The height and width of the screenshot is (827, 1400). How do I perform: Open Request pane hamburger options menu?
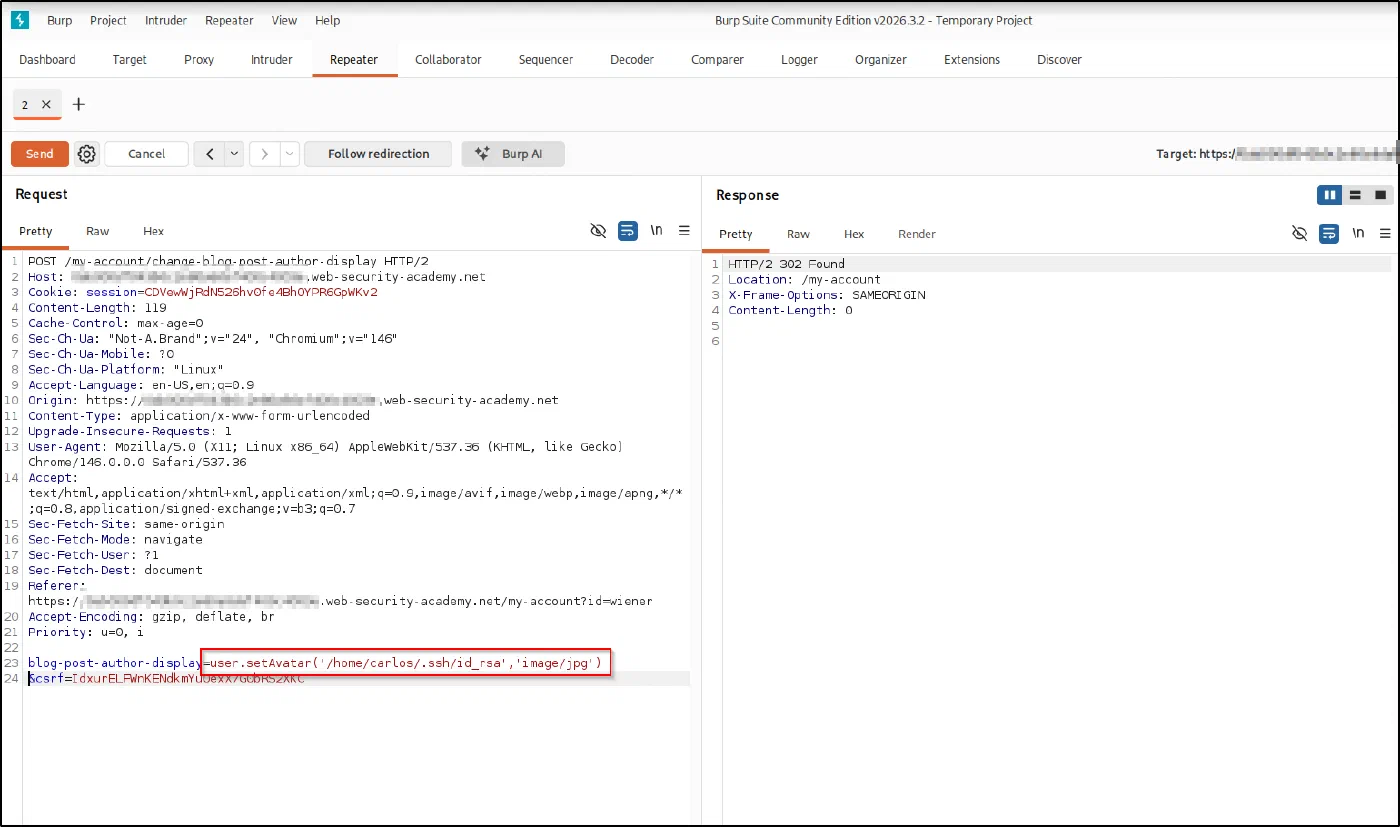tap(684, 230)
